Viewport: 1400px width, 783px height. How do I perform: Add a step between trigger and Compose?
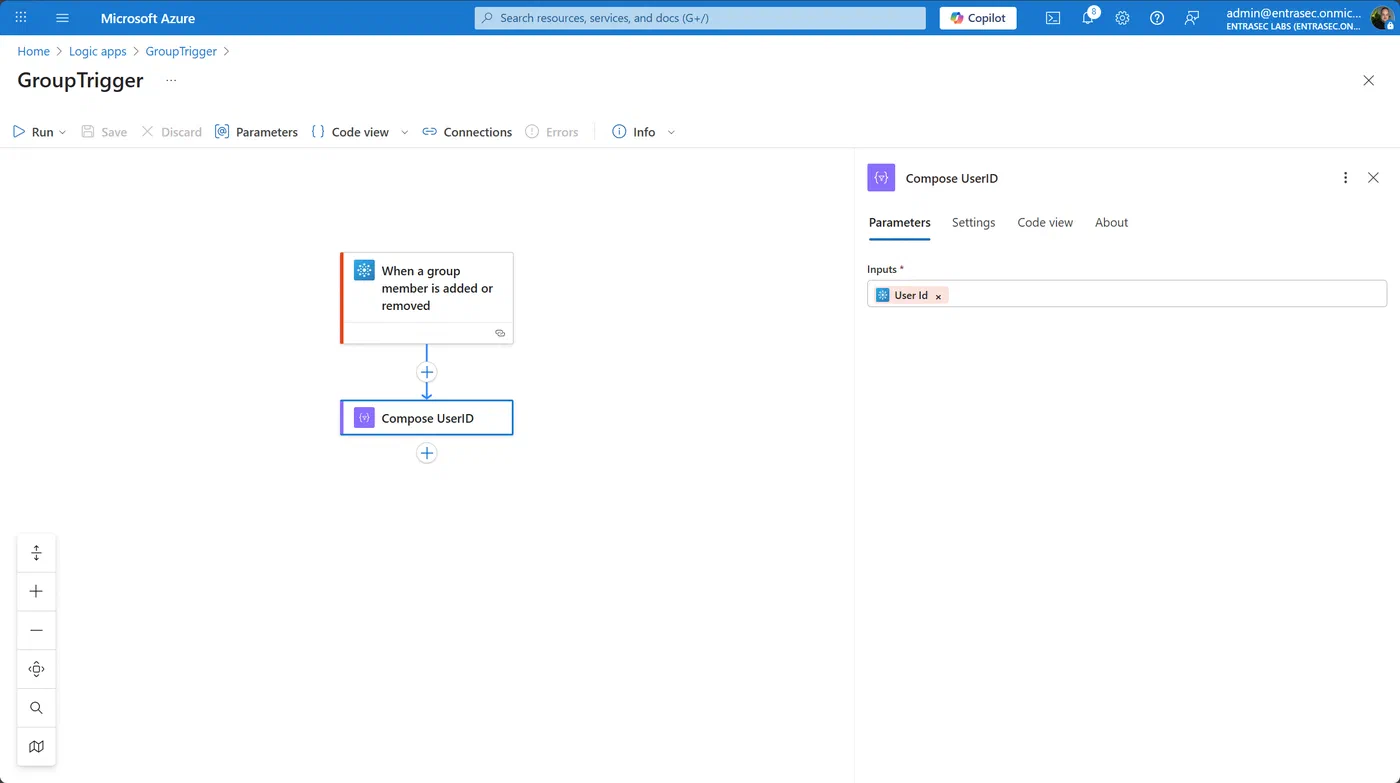427,372
